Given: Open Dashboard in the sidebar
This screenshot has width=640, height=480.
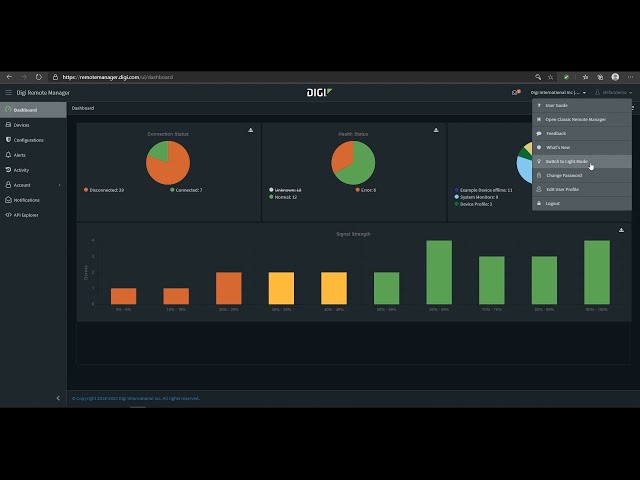Looking at the screenshot, I should [x=33, y=110].
